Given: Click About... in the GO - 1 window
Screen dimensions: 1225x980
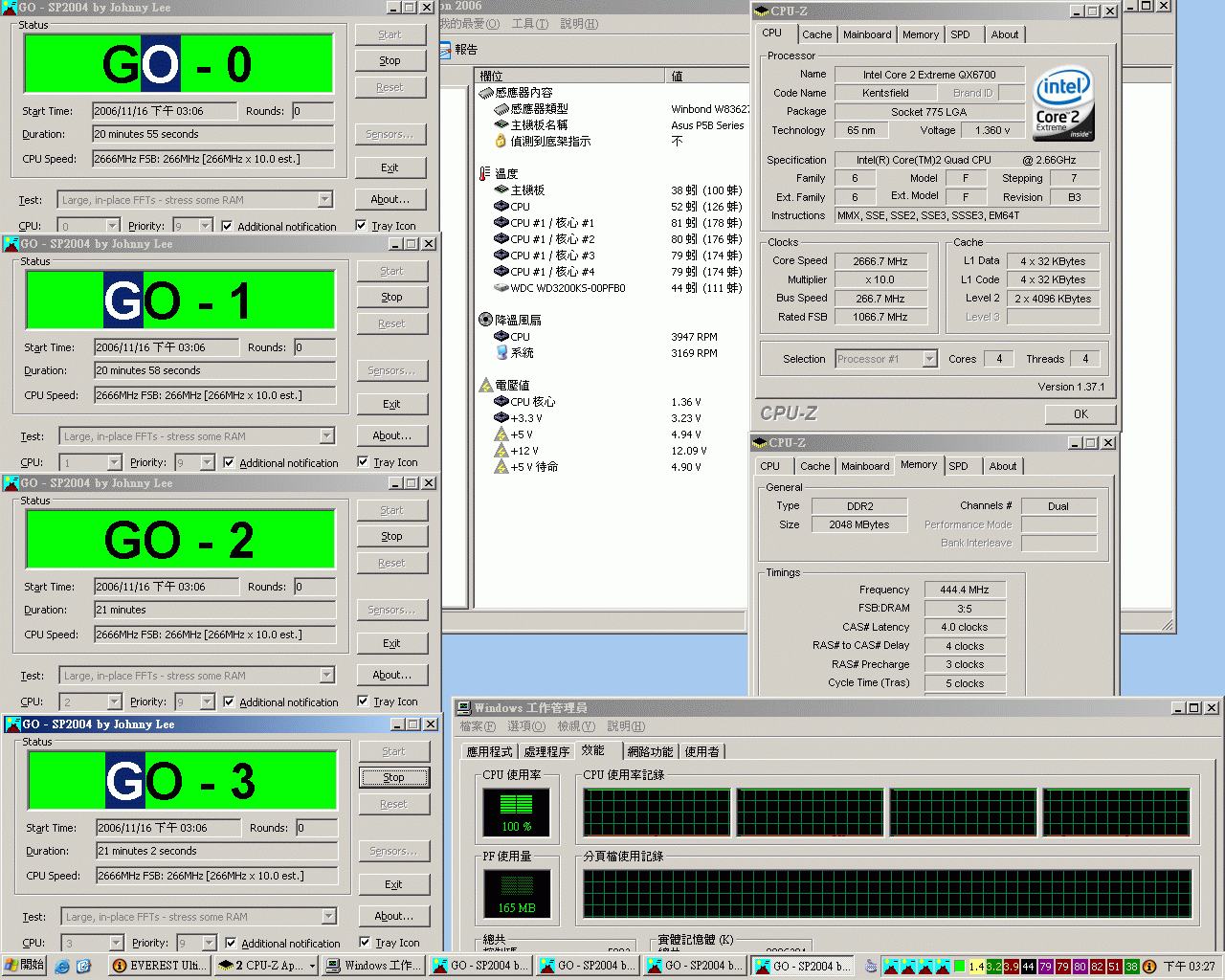Looking at the screenshot, I should pos(392,435).
